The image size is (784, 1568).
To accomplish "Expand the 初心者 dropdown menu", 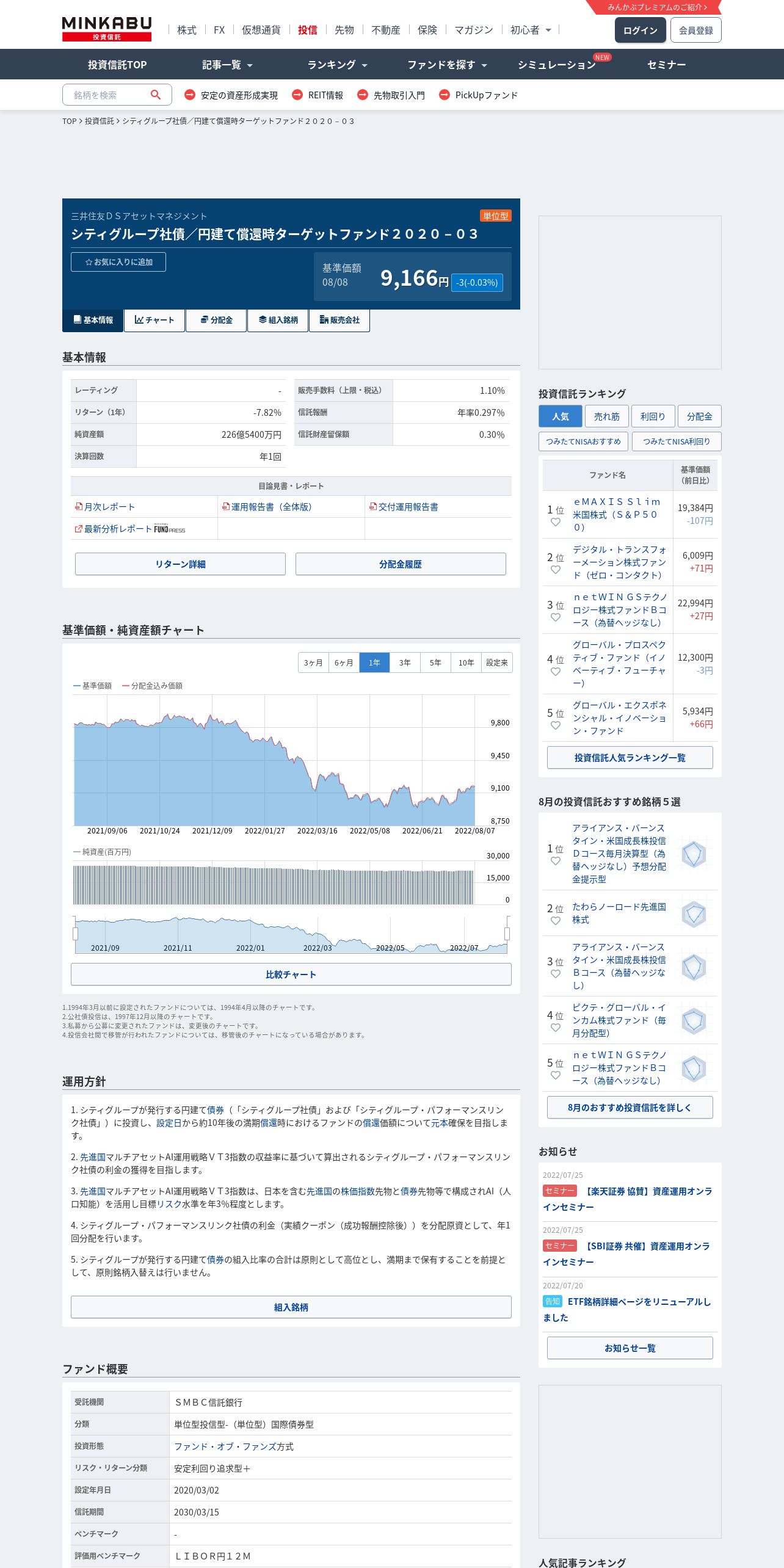I will (x=531, y=30).
